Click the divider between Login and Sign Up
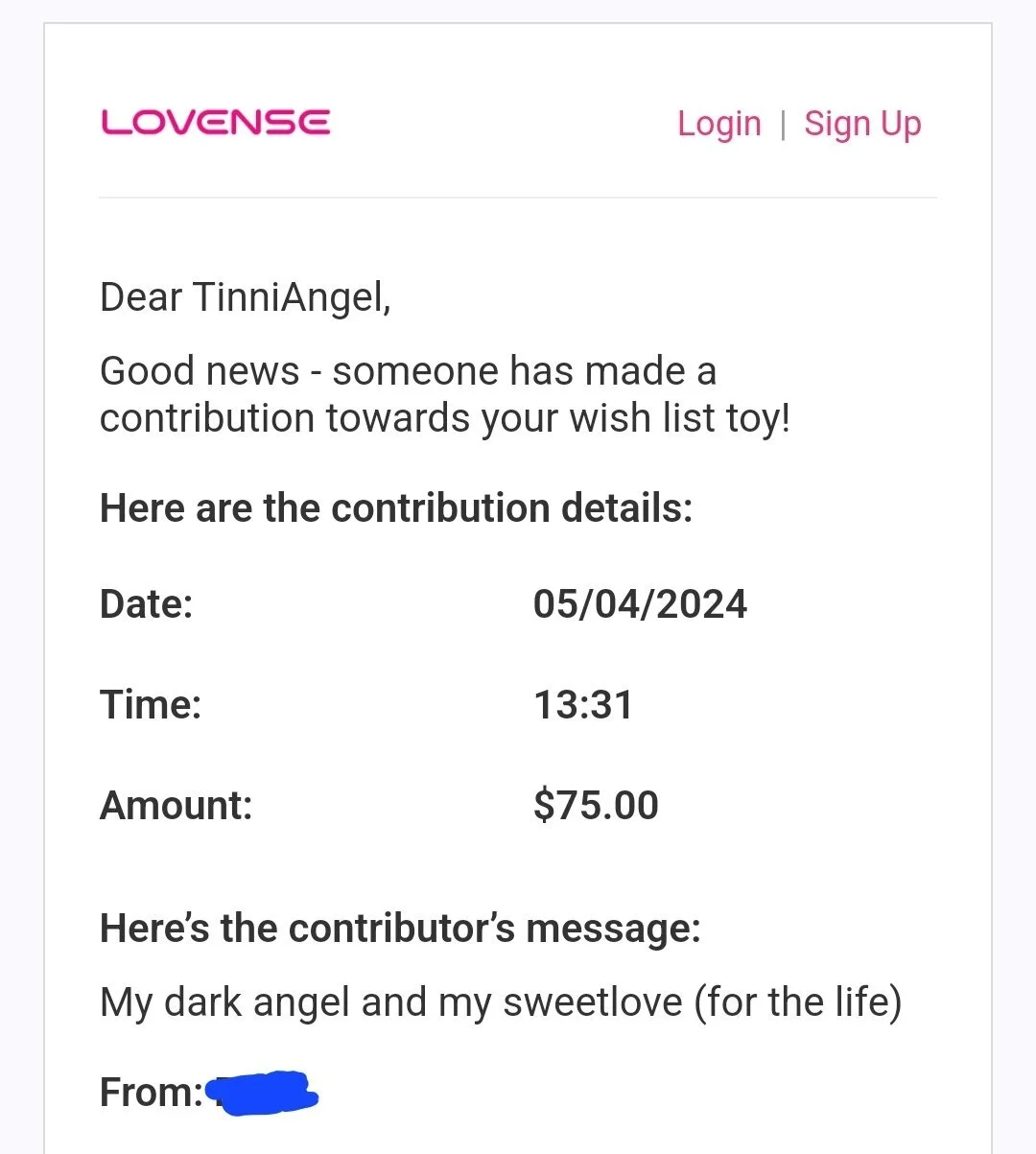The height and width of the screenshot is (1154, 1036). 783,125
